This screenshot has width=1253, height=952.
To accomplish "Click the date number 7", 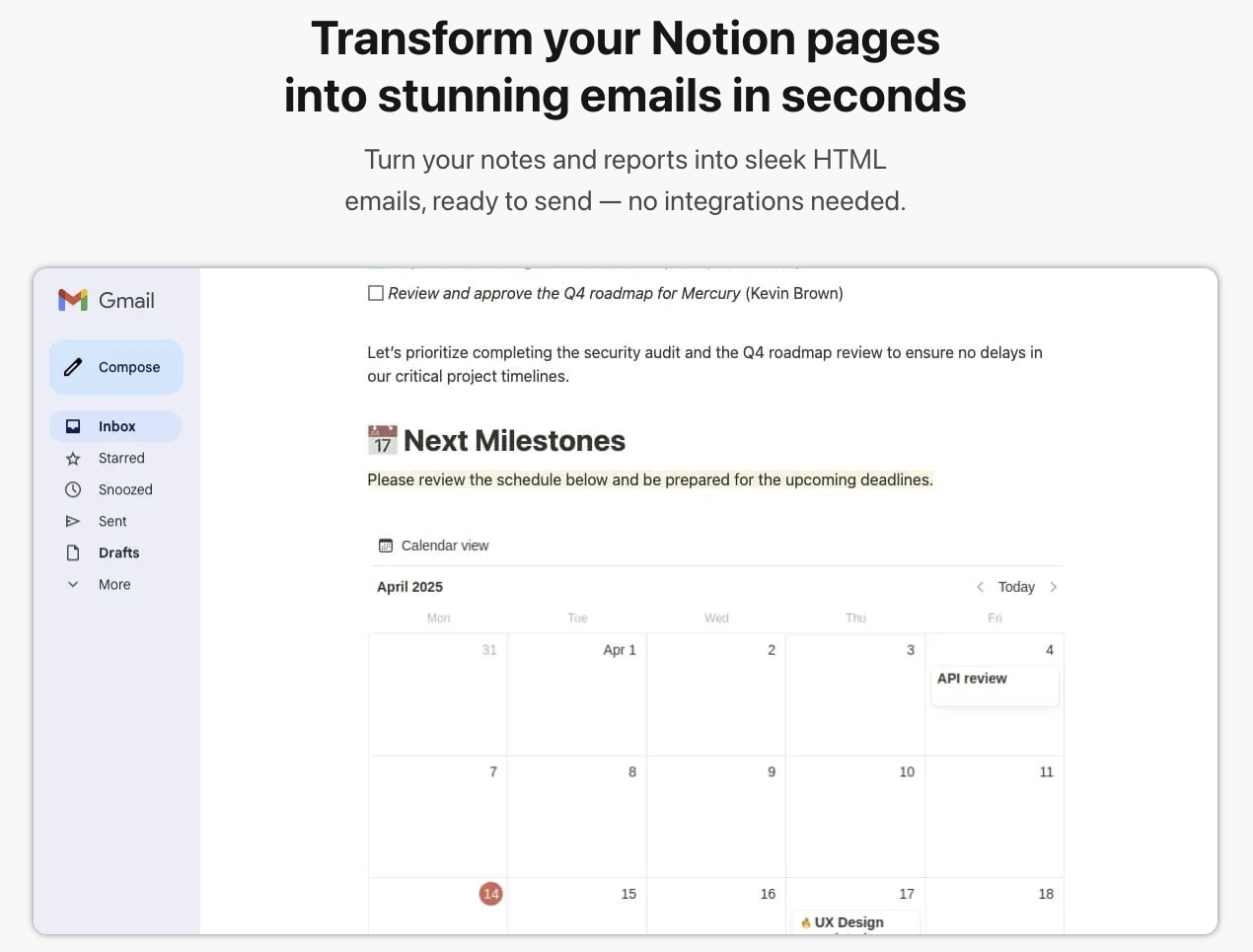I will [x=493, y=772].
